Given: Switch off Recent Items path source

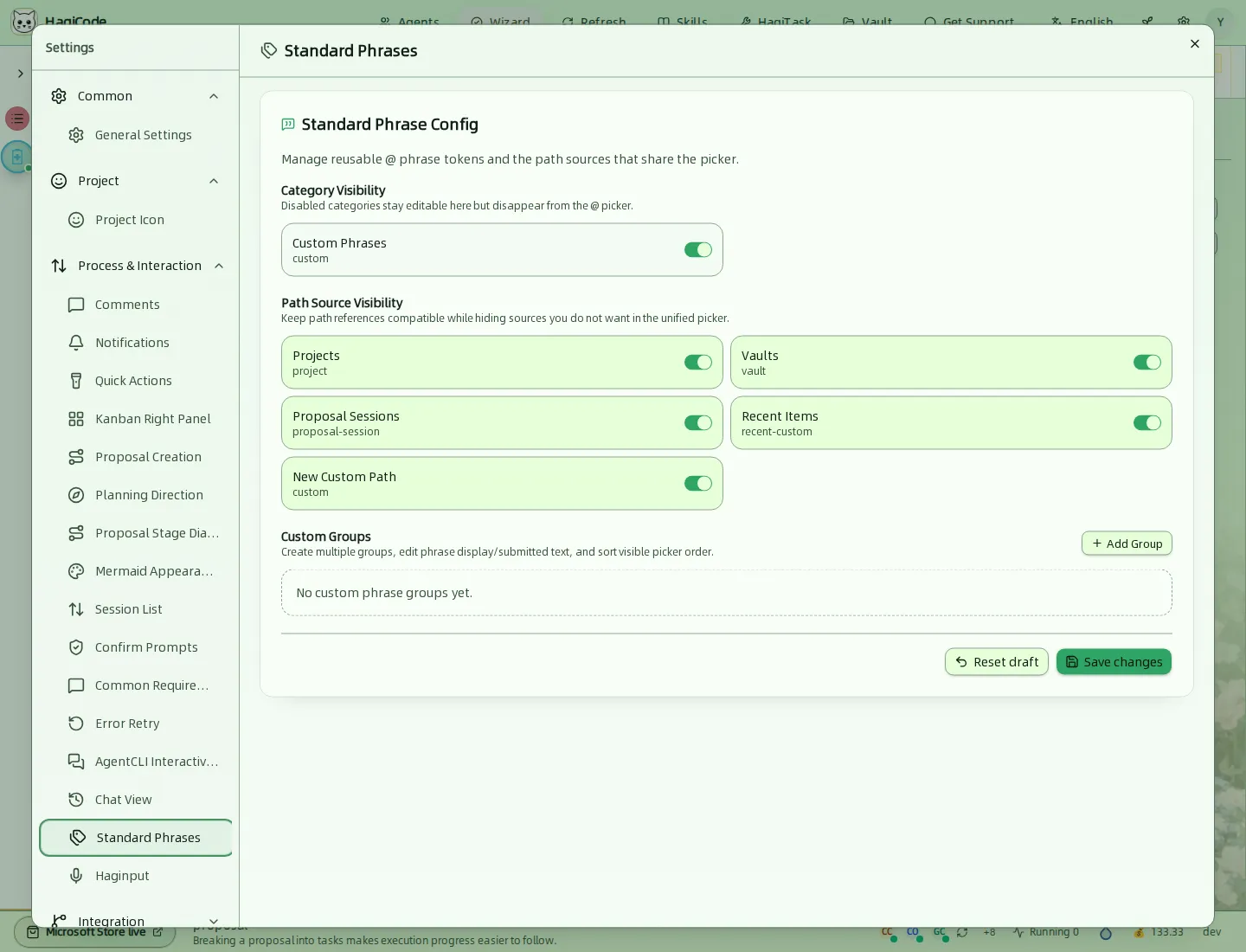Looking at the screenshot, I should [x=1147, y=423].
